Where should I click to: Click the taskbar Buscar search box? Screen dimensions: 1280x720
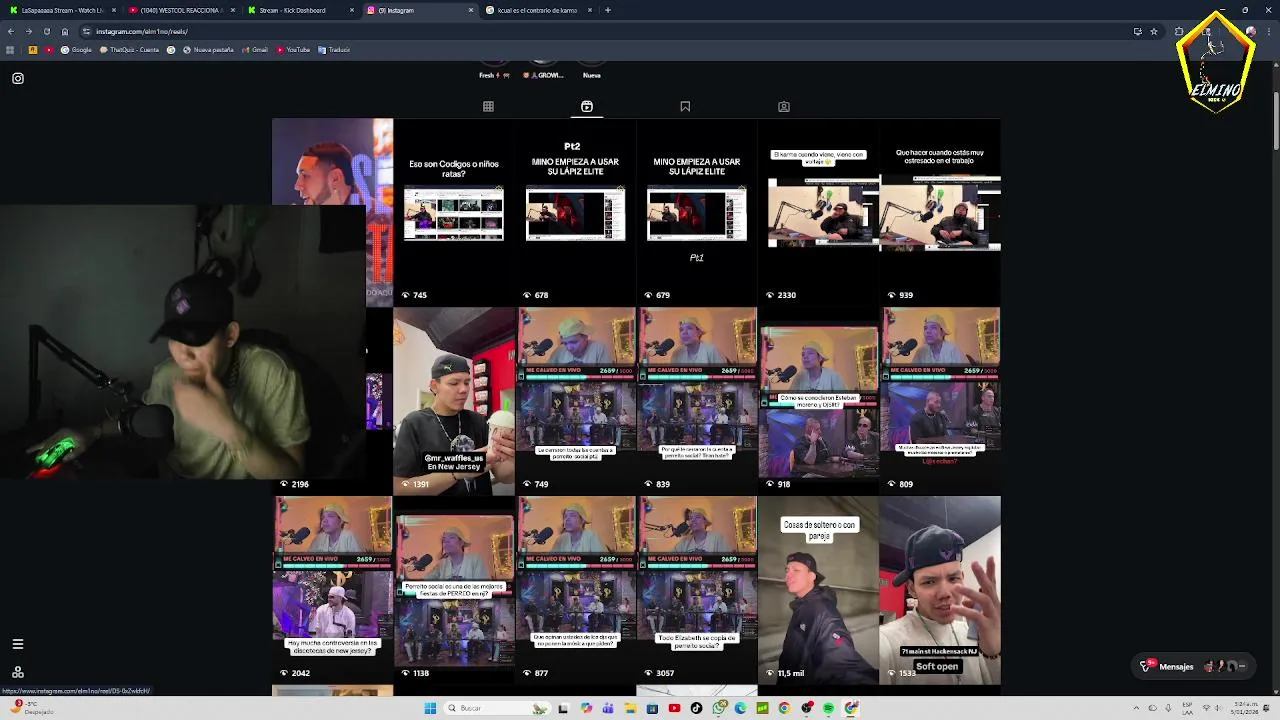click(x=498, y=708)
